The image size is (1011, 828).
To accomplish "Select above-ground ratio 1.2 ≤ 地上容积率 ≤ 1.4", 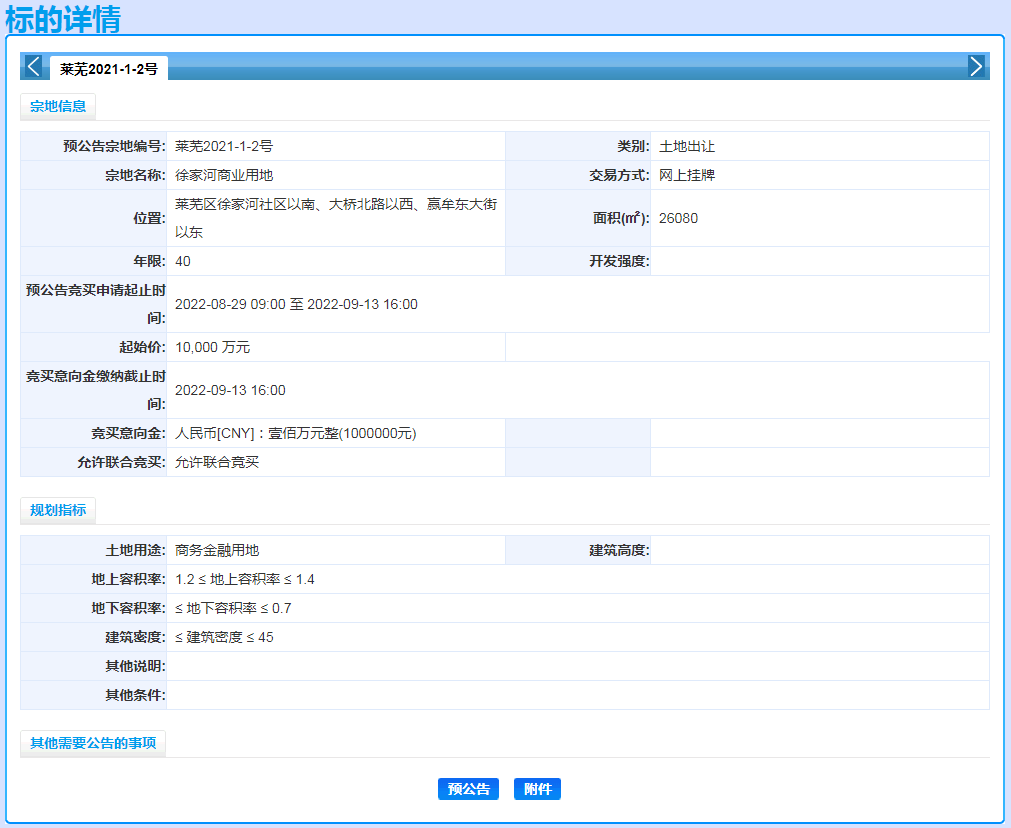I will click(244, 579).
